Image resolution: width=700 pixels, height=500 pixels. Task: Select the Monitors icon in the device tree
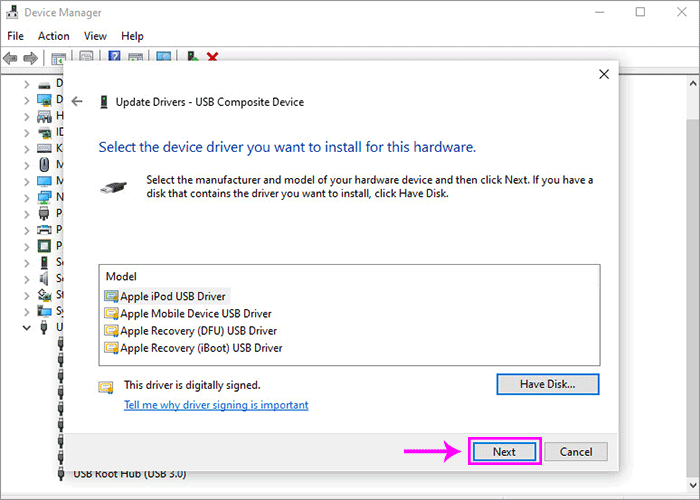44,181
